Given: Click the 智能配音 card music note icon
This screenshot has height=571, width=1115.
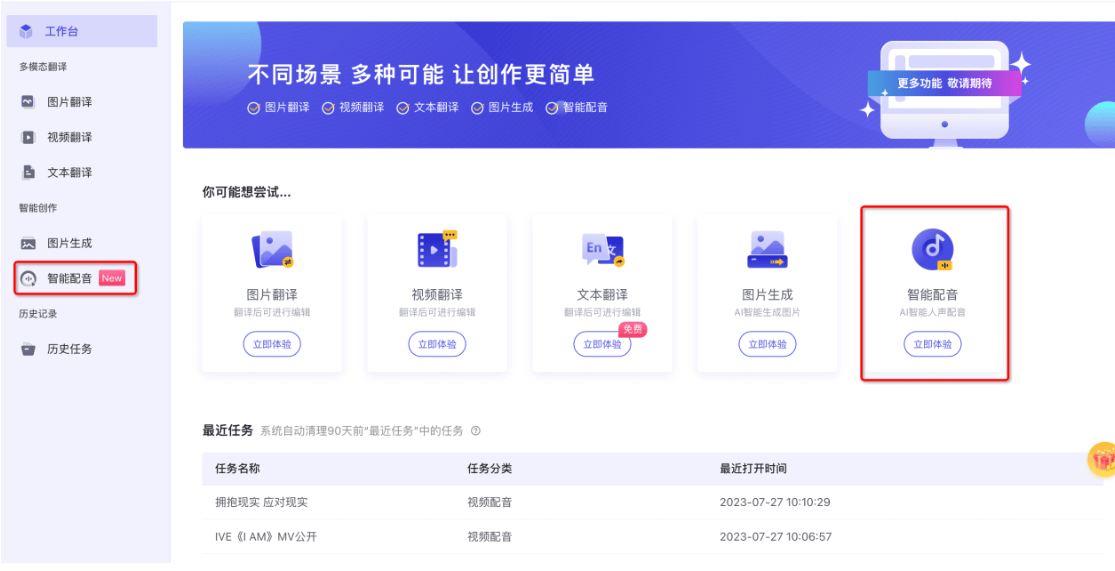Looking at the screenshot, I should (x=932, y=250).
